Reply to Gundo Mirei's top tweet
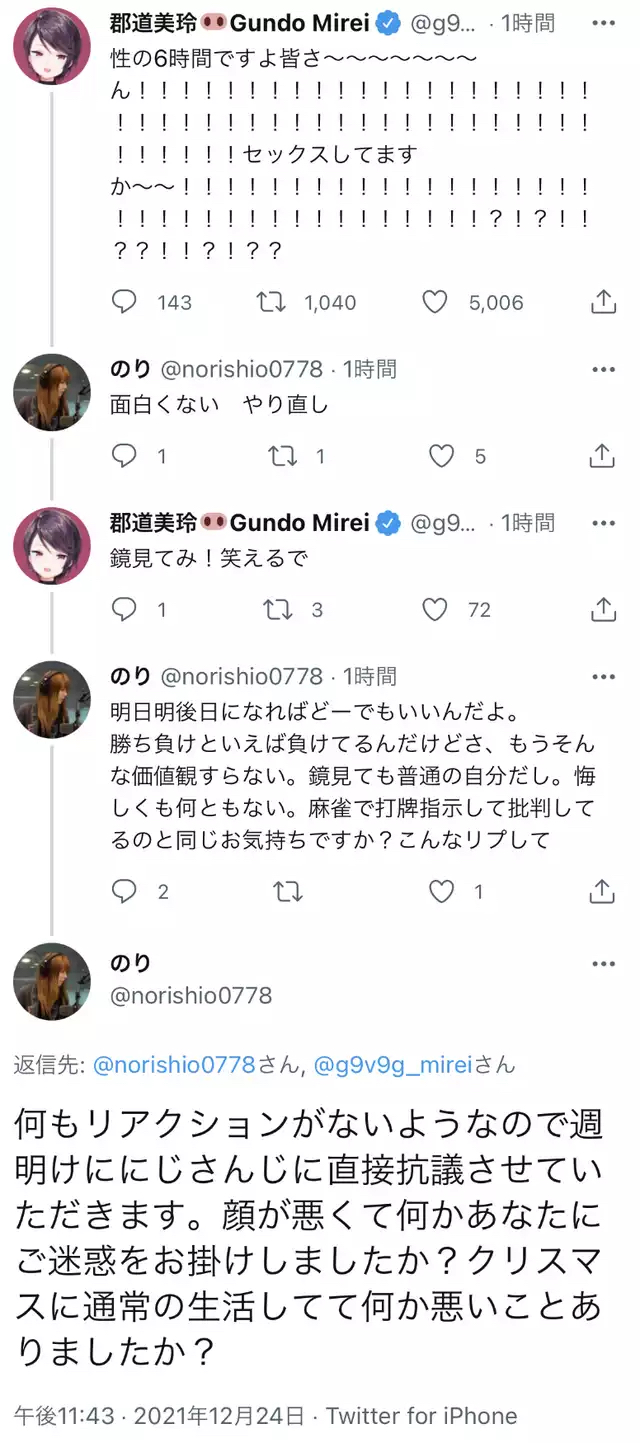This screenshot has height=1443, width=640. [x=124, y=302]
